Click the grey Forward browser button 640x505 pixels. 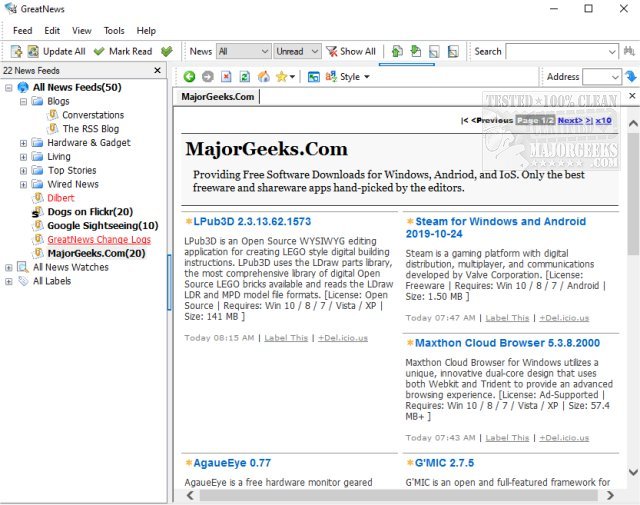(x=208, y=76)
